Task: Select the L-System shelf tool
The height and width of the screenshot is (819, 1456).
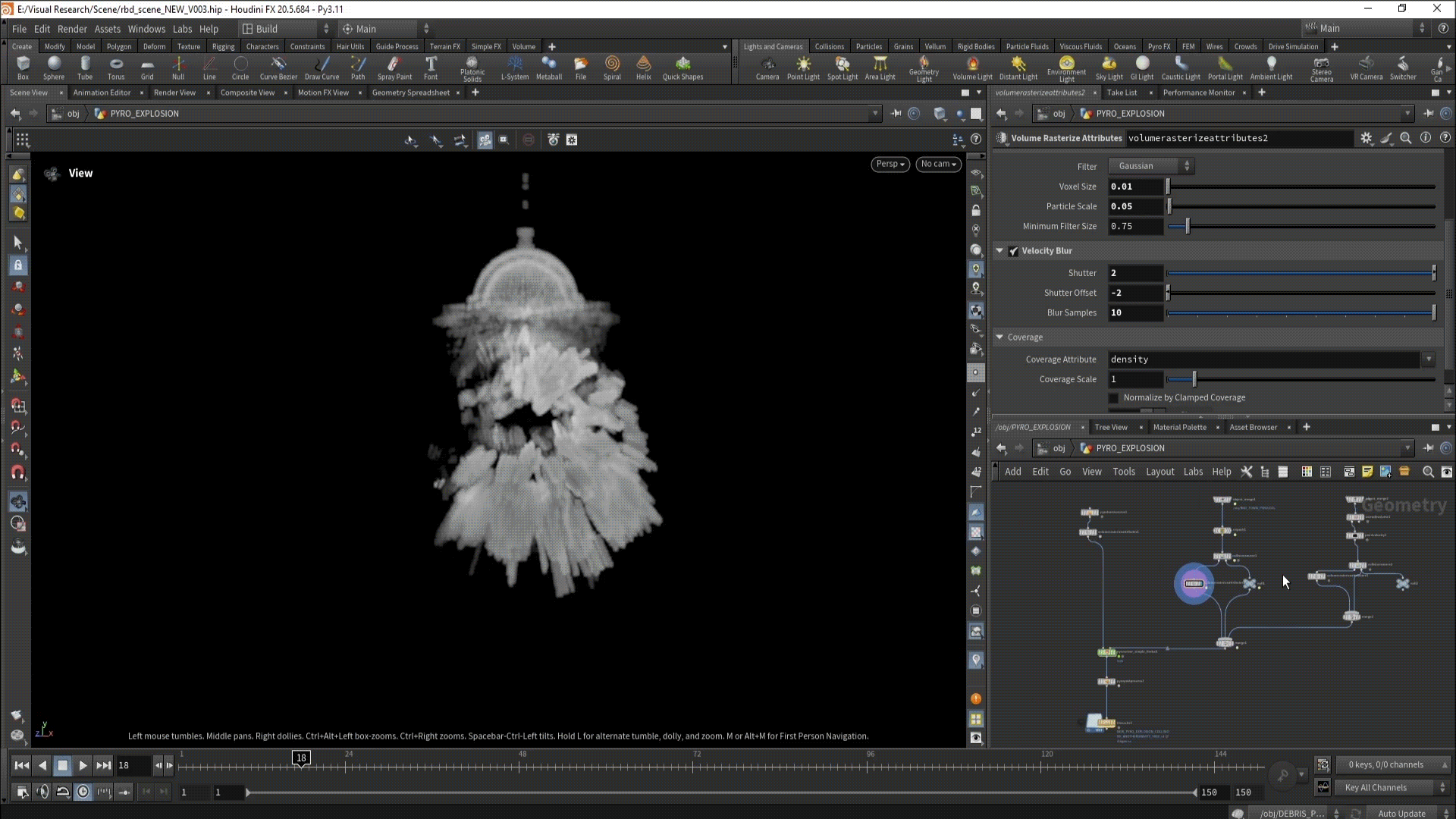Action: [x=515, y=67]
